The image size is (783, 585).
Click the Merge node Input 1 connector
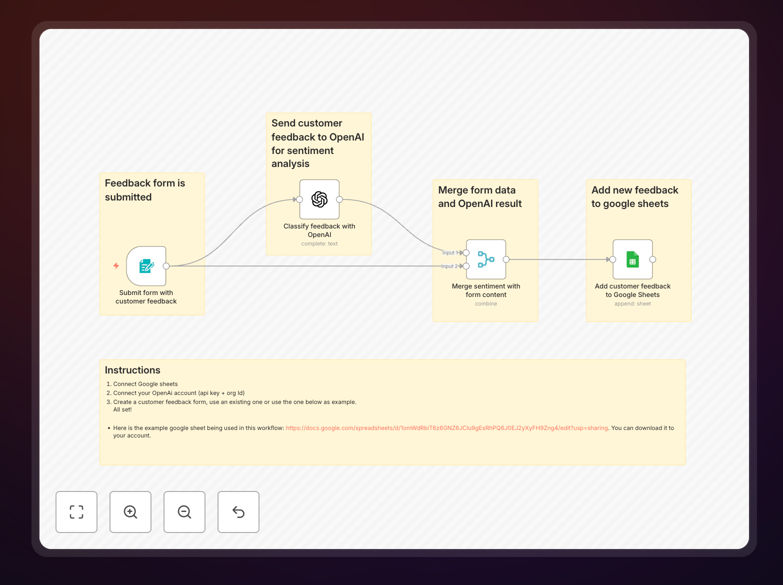point(466,253)
